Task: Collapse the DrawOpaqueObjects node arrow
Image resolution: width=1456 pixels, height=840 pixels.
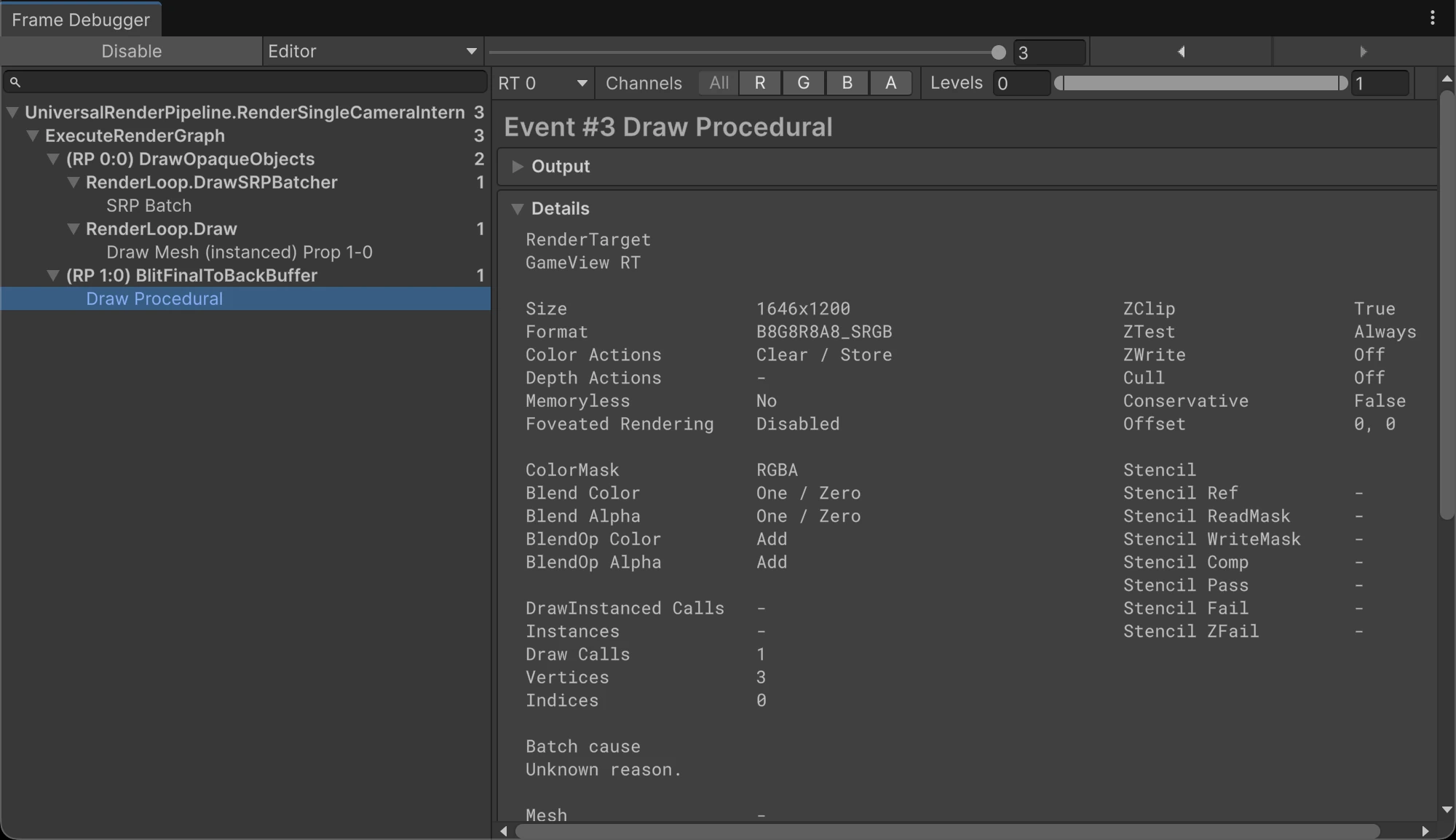Action: pyautogui.click(x=53, y=159)
